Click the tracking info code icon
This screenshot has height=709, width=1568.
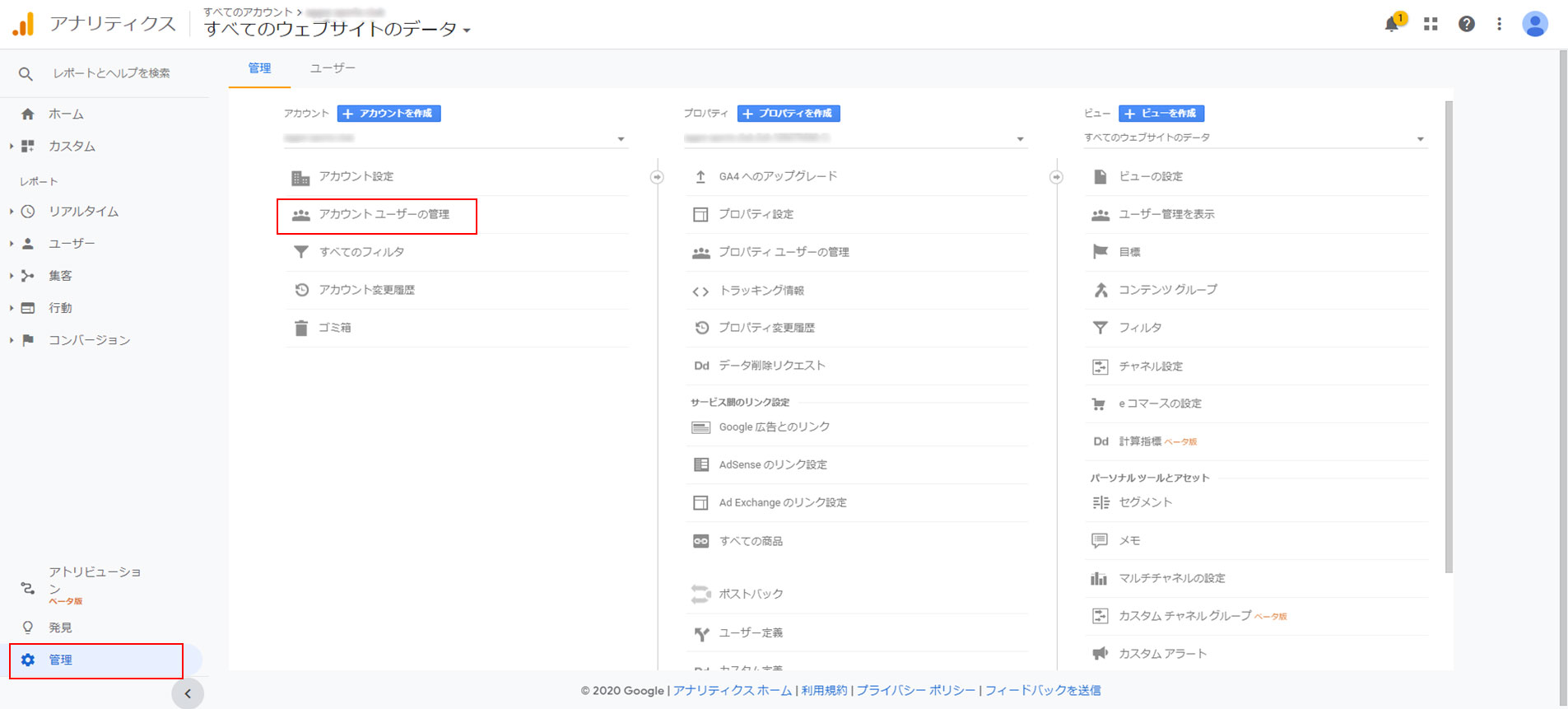(x=700, y=291)
